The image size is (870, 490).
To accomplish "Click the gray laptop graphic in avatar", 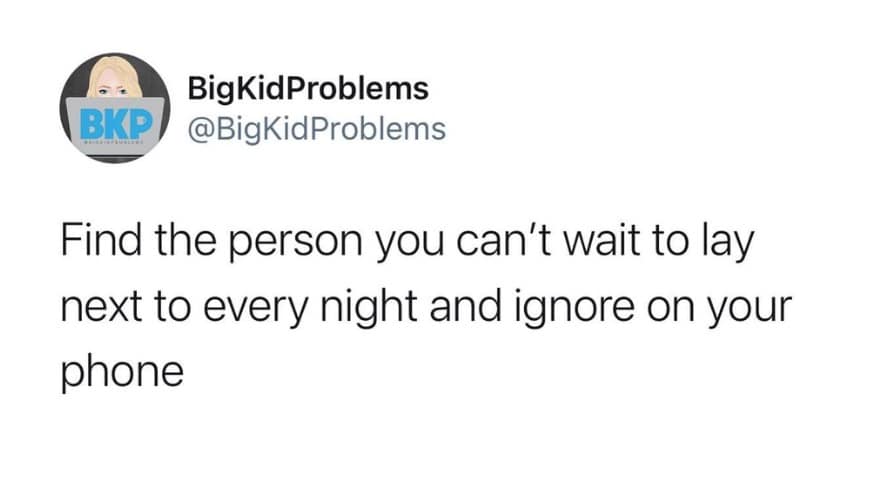I will tap(115, 127).
